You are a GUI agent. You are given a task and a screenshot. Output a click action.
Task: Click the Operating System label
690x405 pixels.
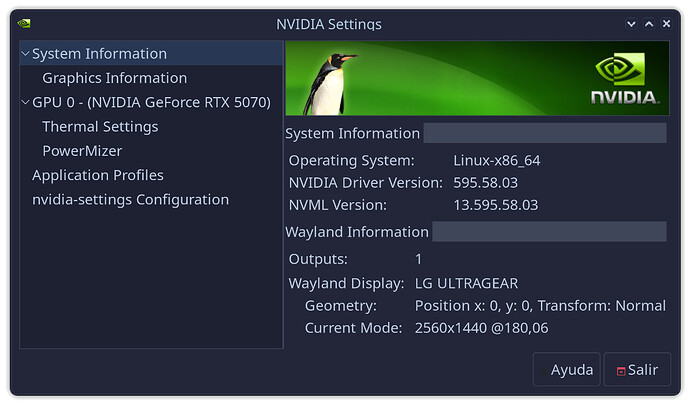point(352,161)
